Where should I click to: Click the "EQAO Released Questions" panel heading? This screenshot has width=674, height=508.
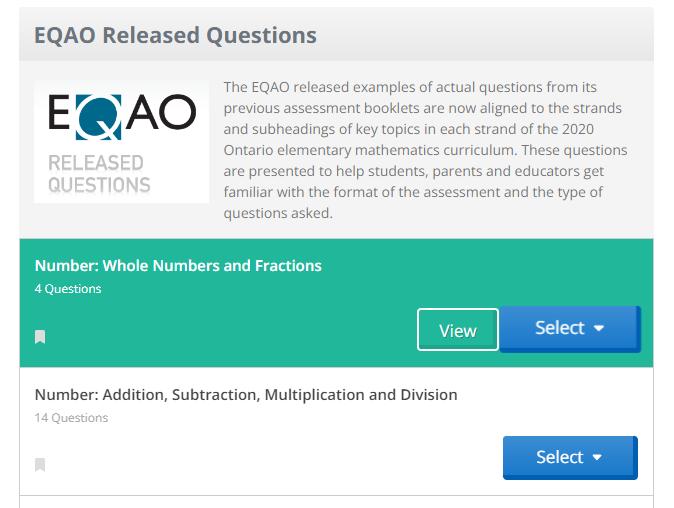click(x=175, y=35)
